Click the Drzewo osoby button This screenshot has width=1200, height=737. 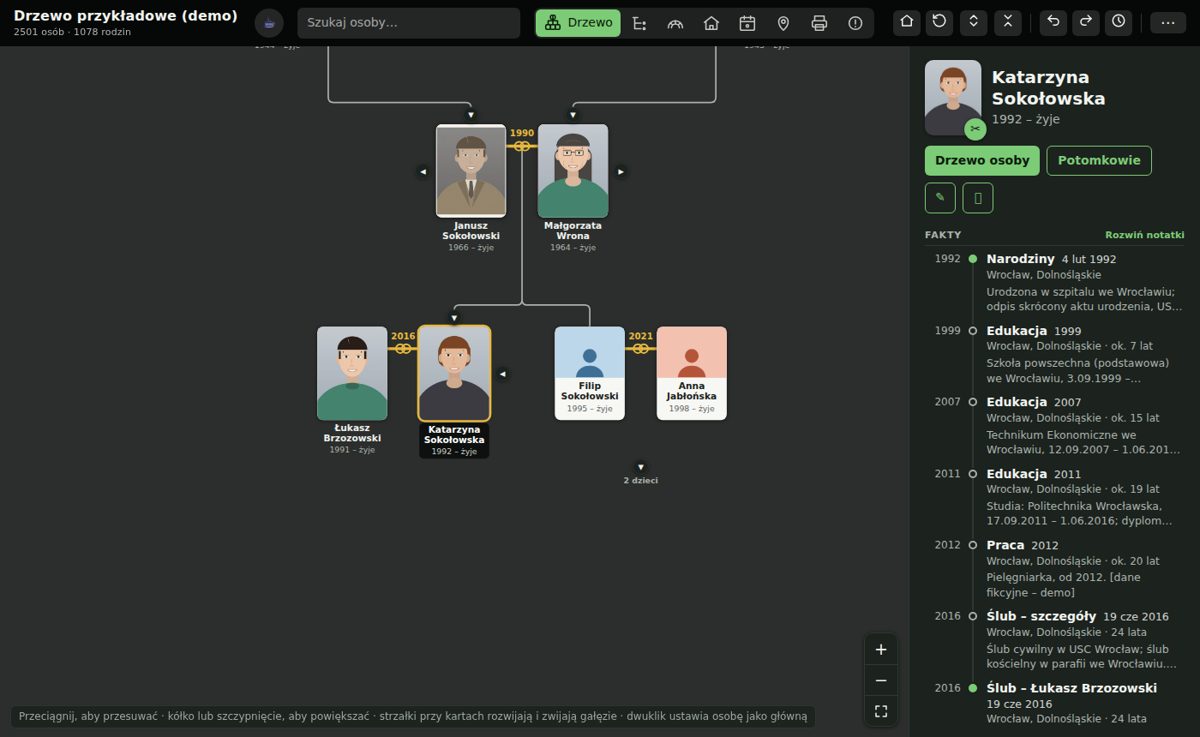[982, 160]
